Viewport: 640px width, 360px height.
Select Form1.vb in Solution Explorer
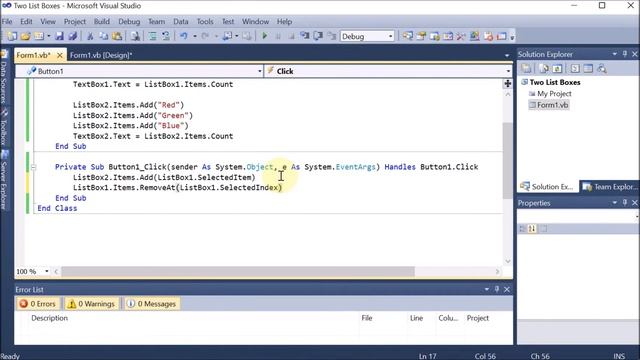(549, 105)
